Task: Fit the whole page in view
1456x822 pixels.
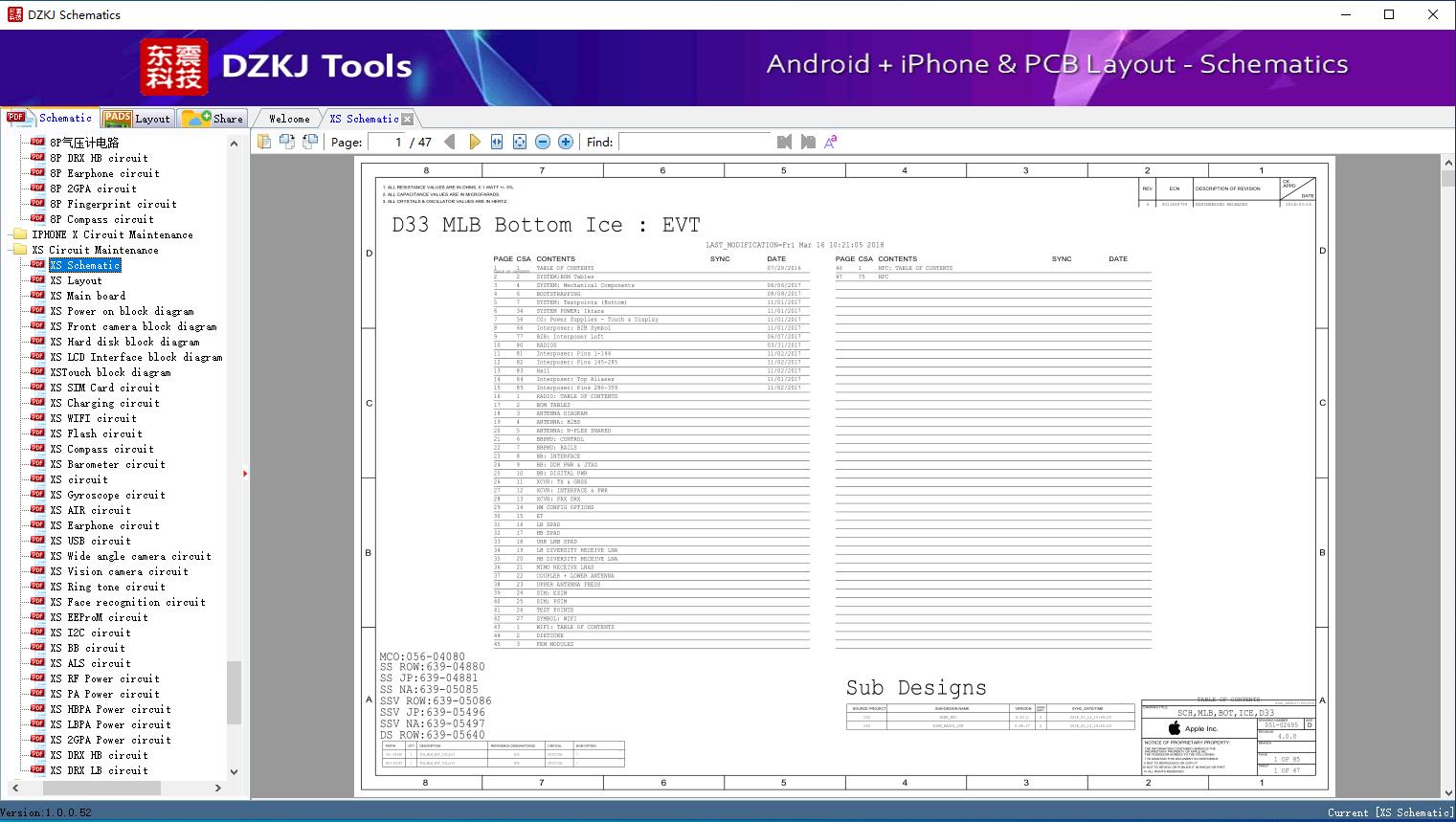Action: [520, 142]
